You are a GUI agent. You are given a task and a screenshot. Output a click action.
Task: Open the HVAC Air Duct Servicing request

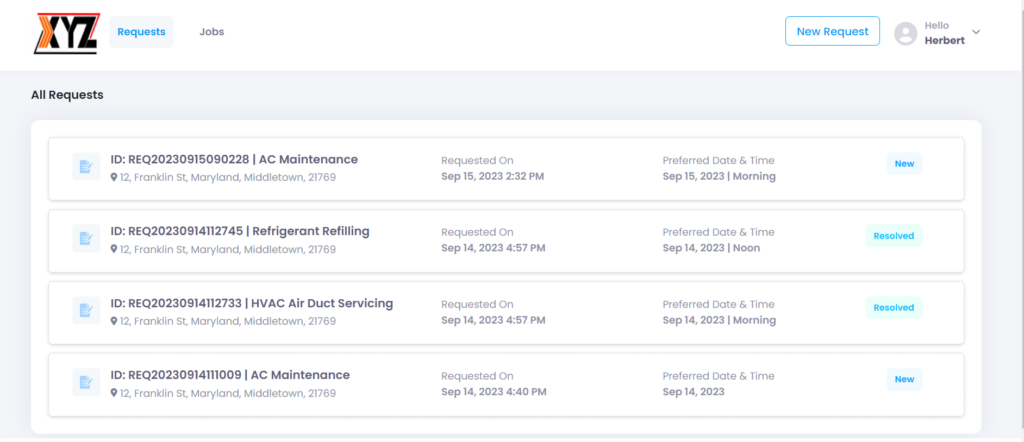tap(252, 303)
